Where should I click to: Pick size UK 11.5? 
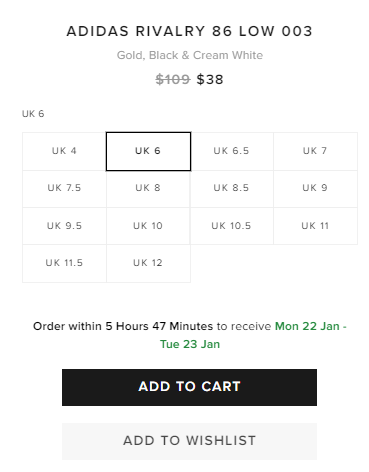click(64, 263)
